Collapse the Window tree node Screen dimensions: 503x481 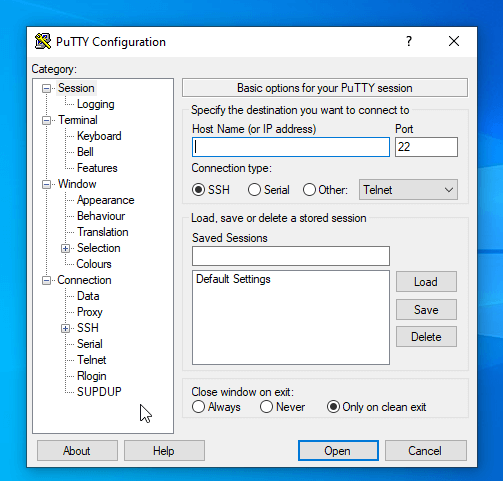click(46, 184)
